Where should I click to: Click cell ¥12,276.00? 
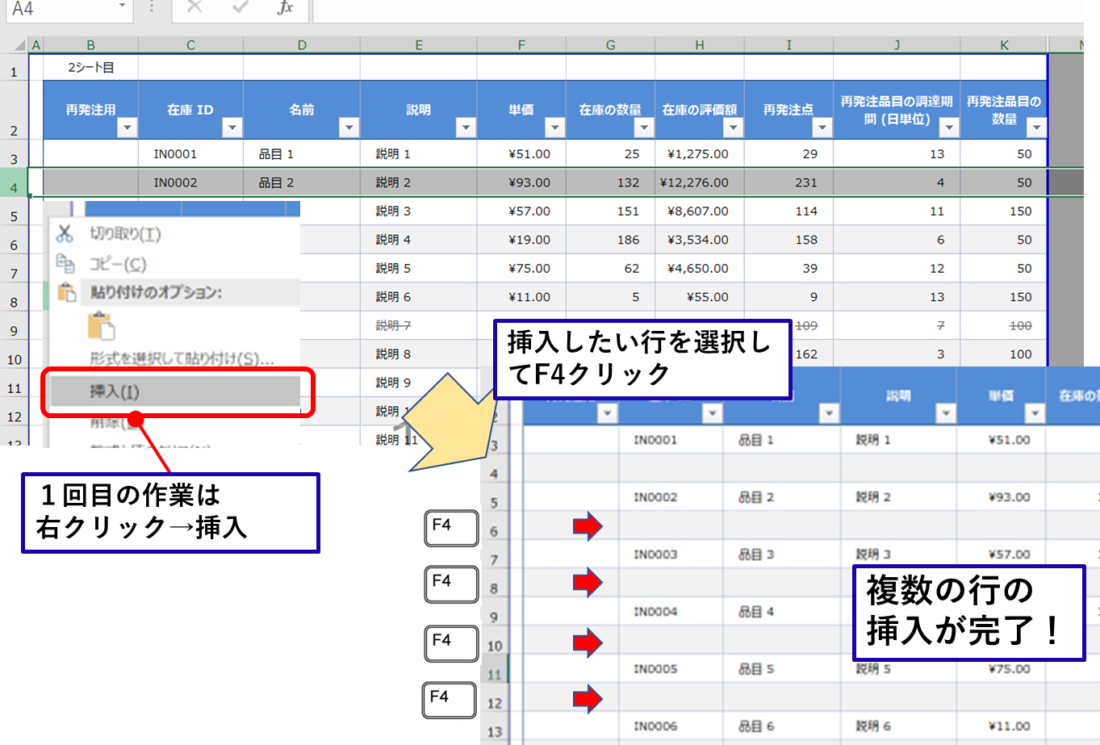pos(699,182)
